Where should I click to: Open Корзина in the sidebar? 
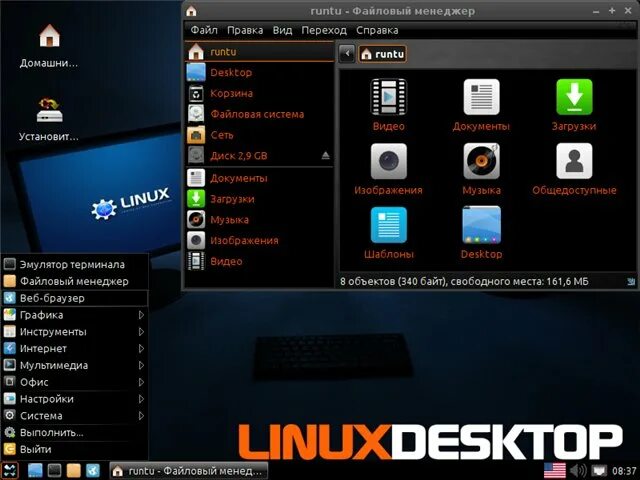click(260, 93)
